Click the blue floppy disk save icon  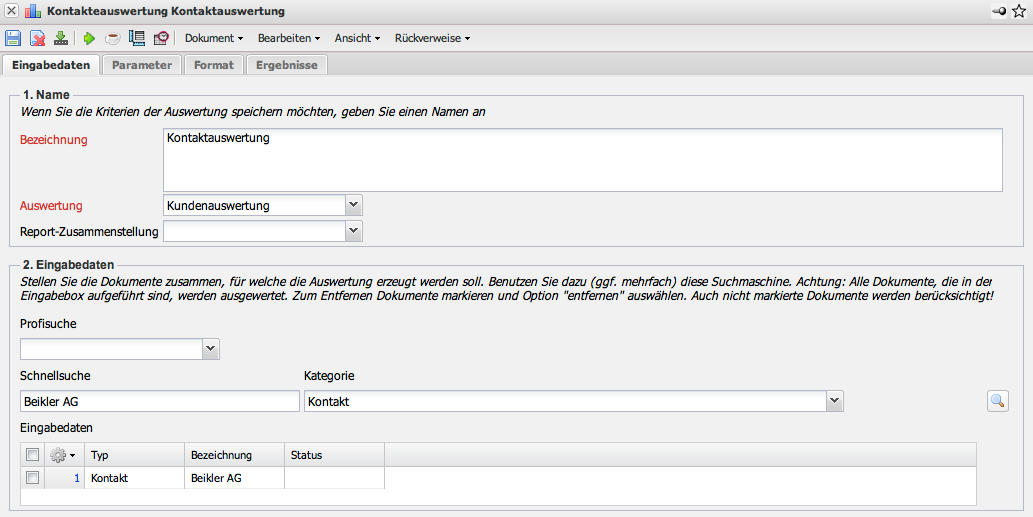click(13, 38)
